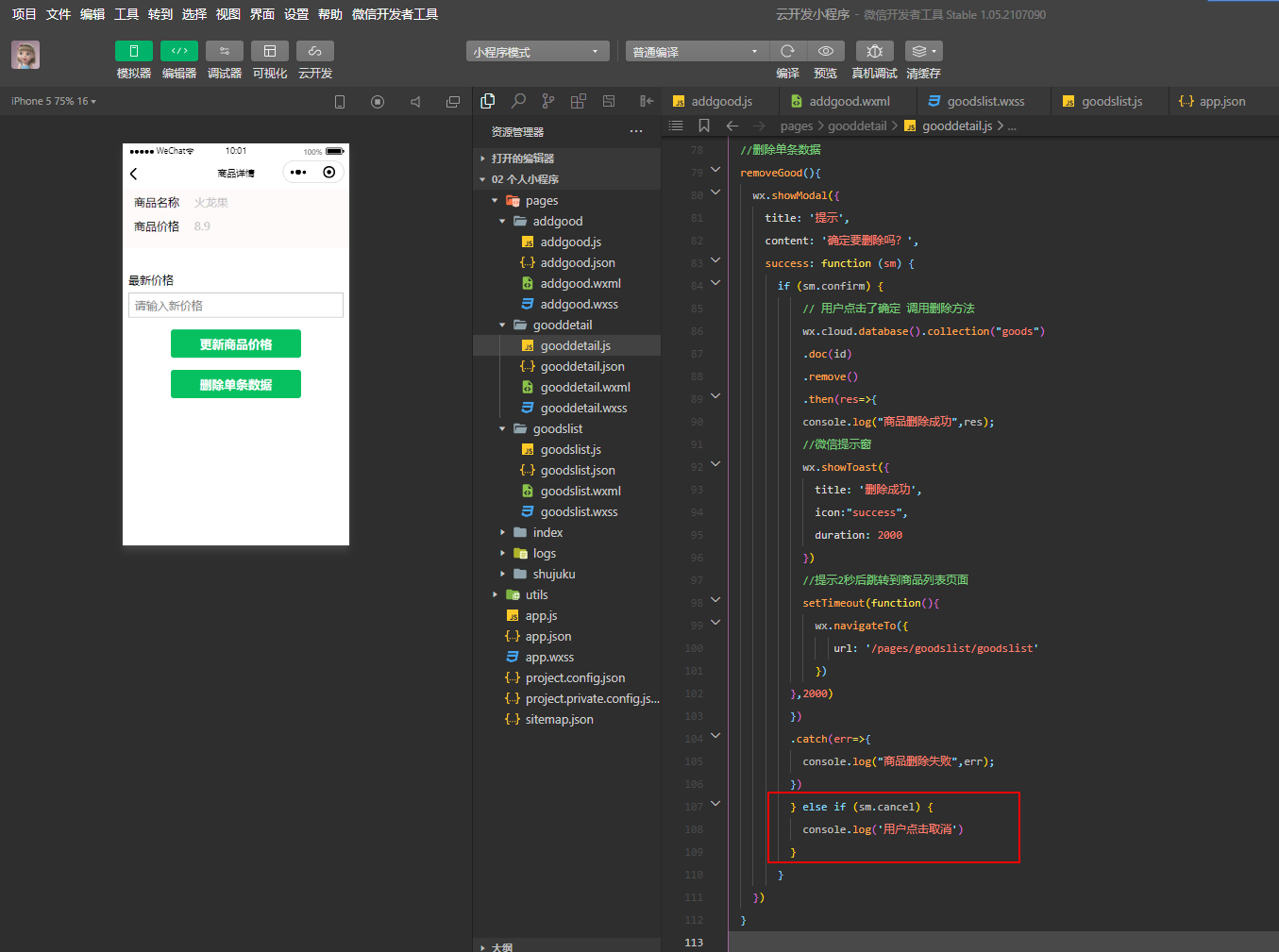Collapse the 02 个人小程序 section
1279x952 pixels.
(x=566, y=179)
